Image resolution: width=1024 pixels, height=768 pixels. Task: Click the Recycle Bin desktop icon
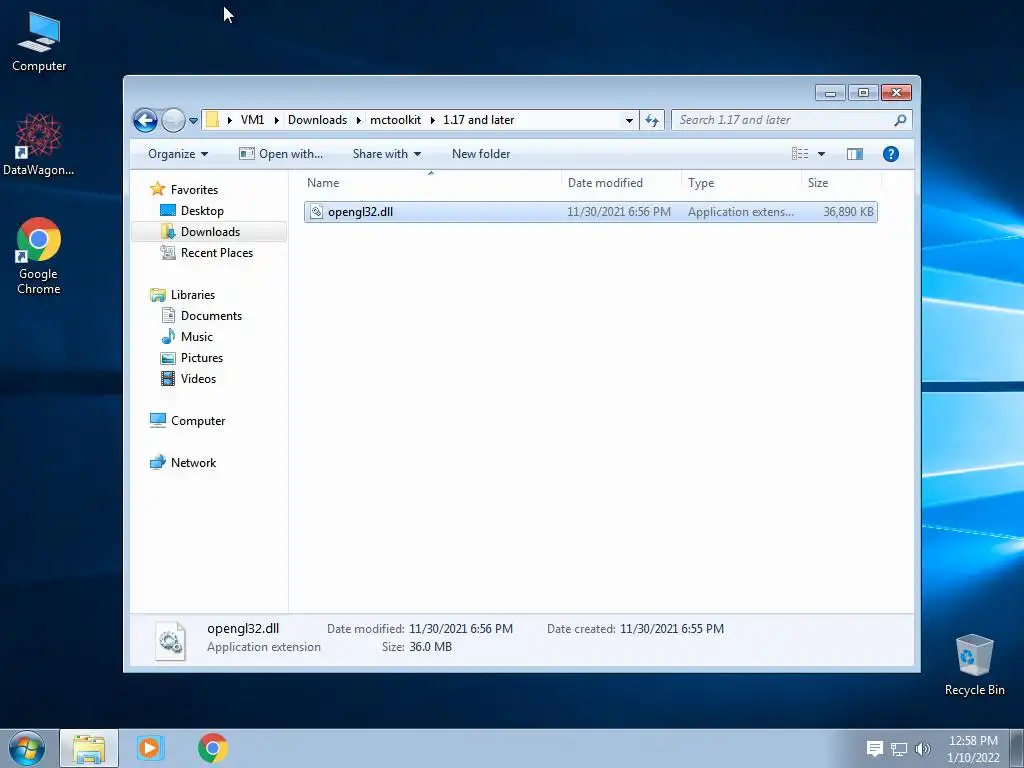point(974,665)
